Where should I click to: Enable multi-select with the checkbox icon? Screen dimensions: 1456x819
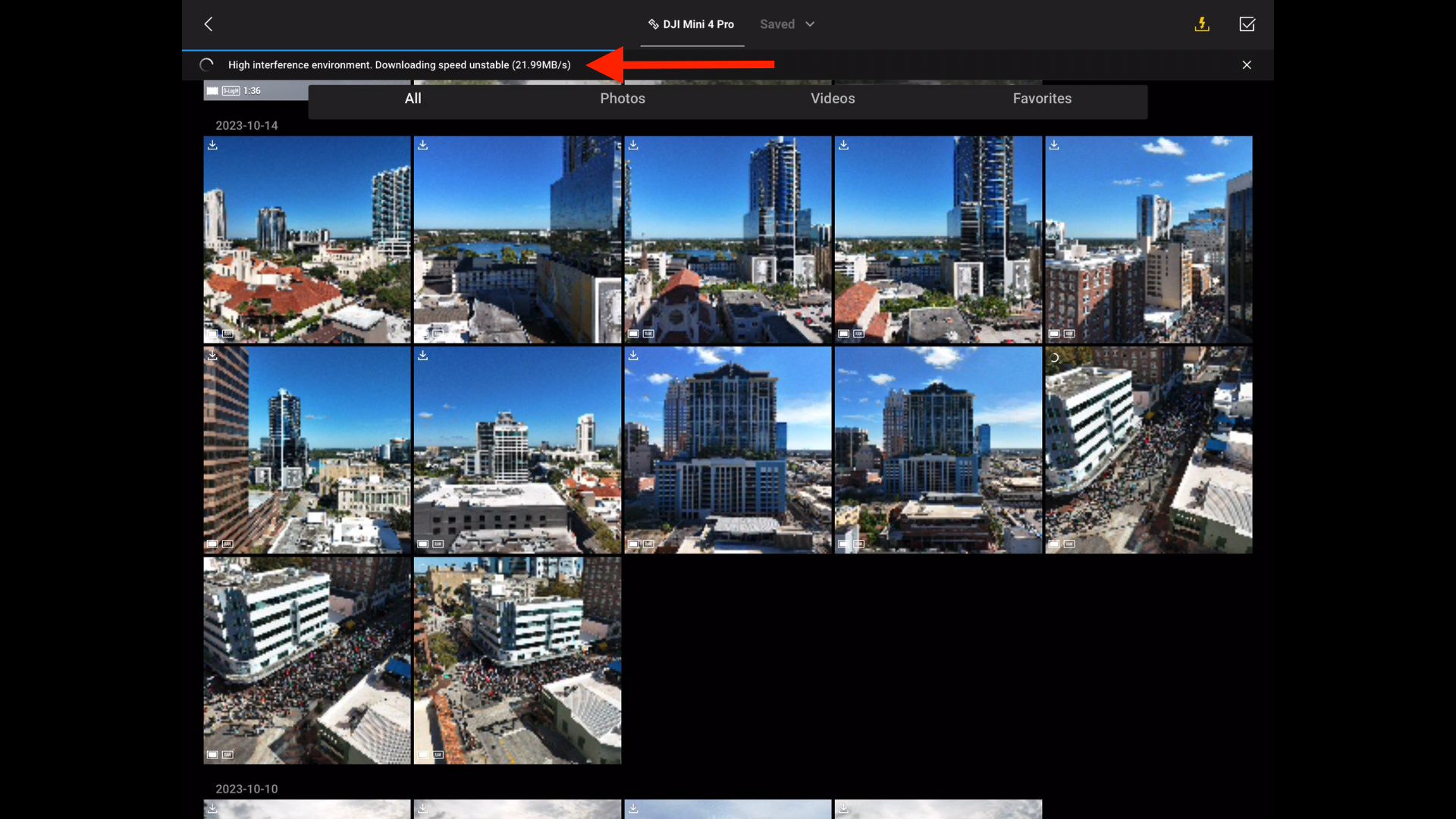(x=1247, y=24)
